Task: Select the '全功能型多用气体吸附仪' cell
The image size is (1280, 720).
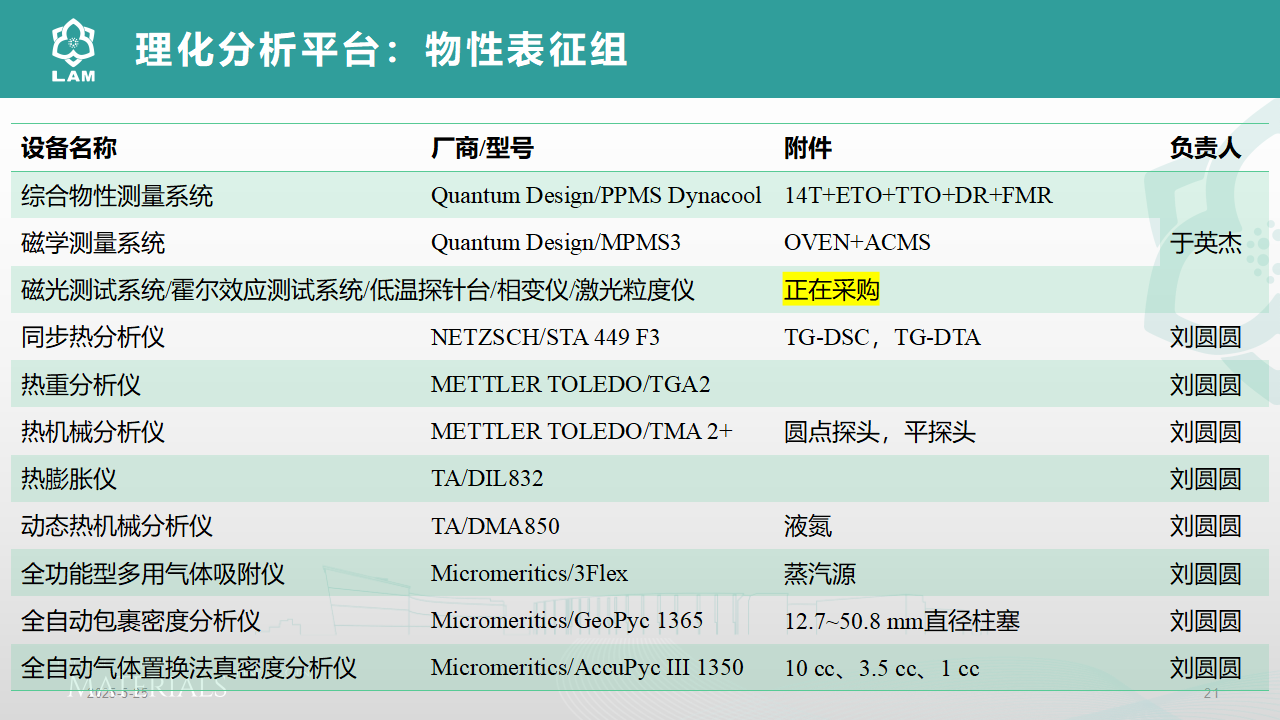Action: point(153,574)
